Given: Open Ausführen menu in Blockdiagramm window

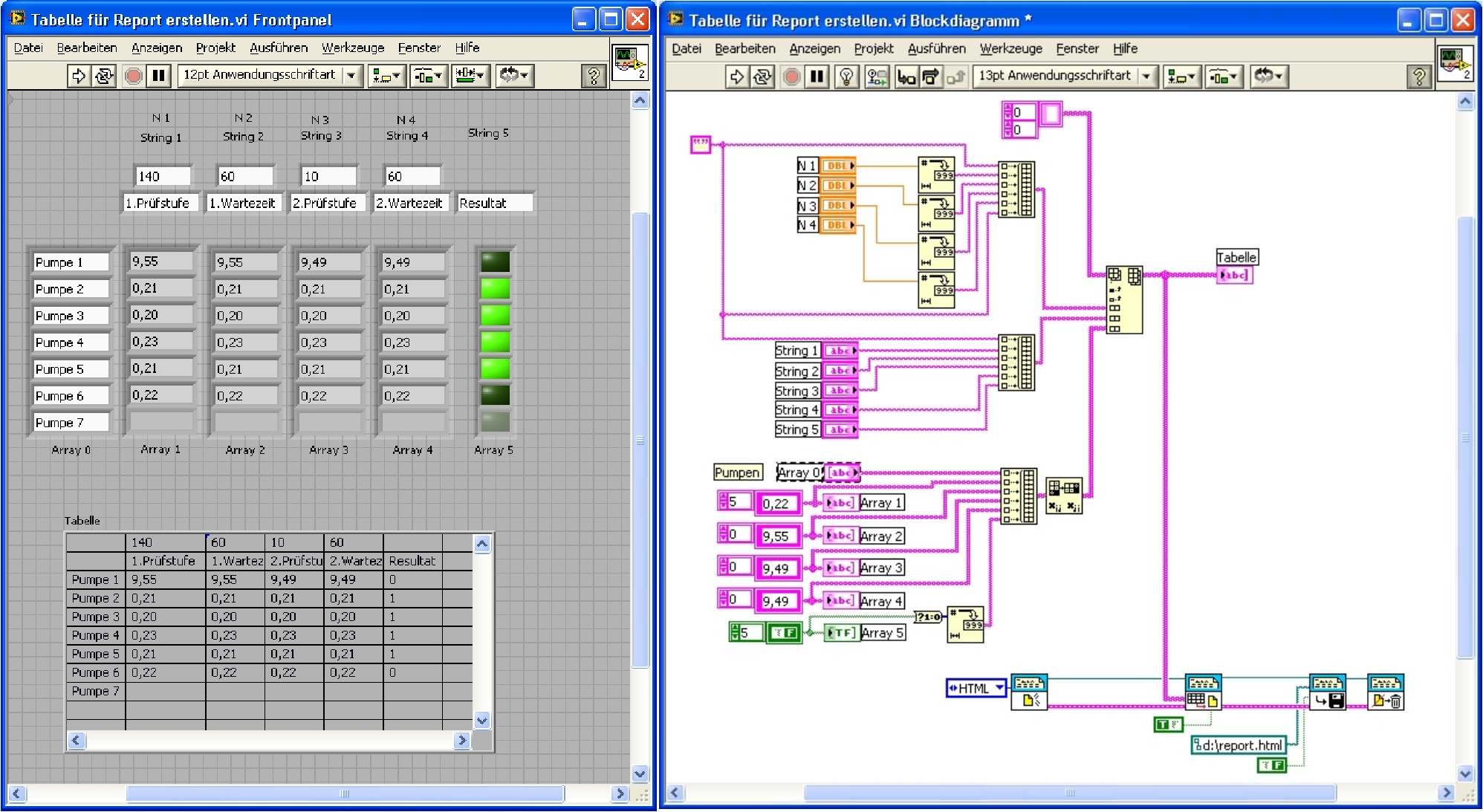Looking at the screenshot, I should pyautogui.click(x=936, y=48).
